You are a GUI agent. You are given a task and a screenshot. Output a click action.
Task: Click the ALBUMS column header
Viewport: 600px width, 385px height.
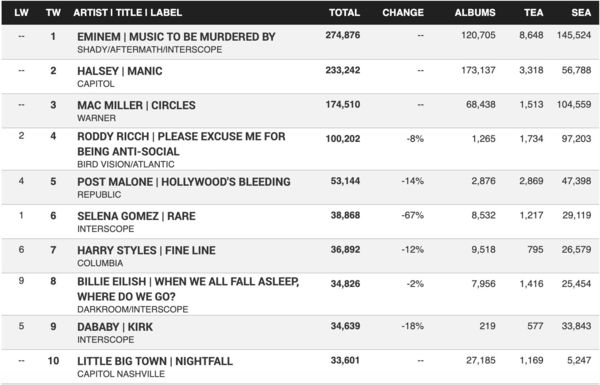click(474, 13)
